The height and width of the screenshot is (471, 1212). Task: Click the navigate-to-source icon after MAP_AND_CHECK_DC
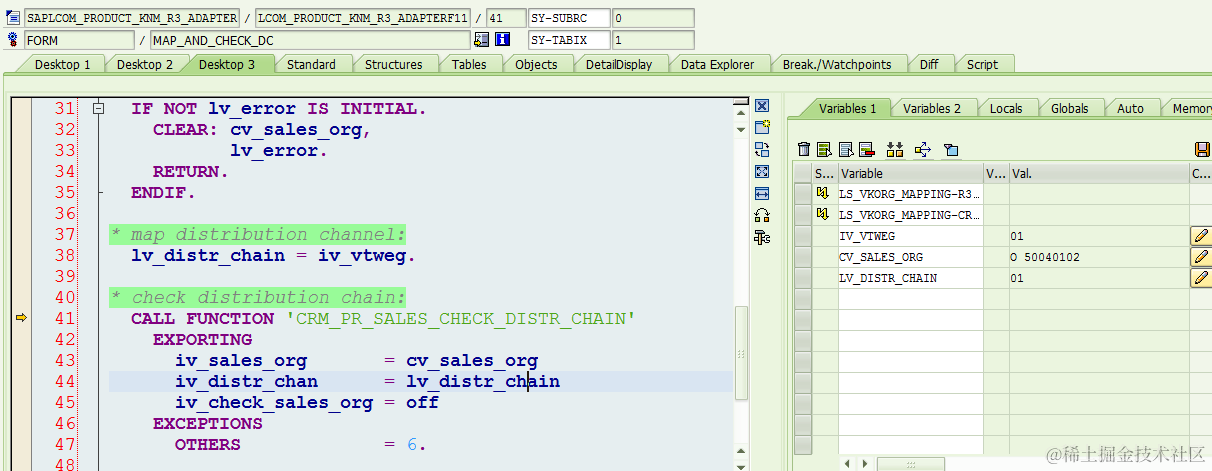pos(482,40)
